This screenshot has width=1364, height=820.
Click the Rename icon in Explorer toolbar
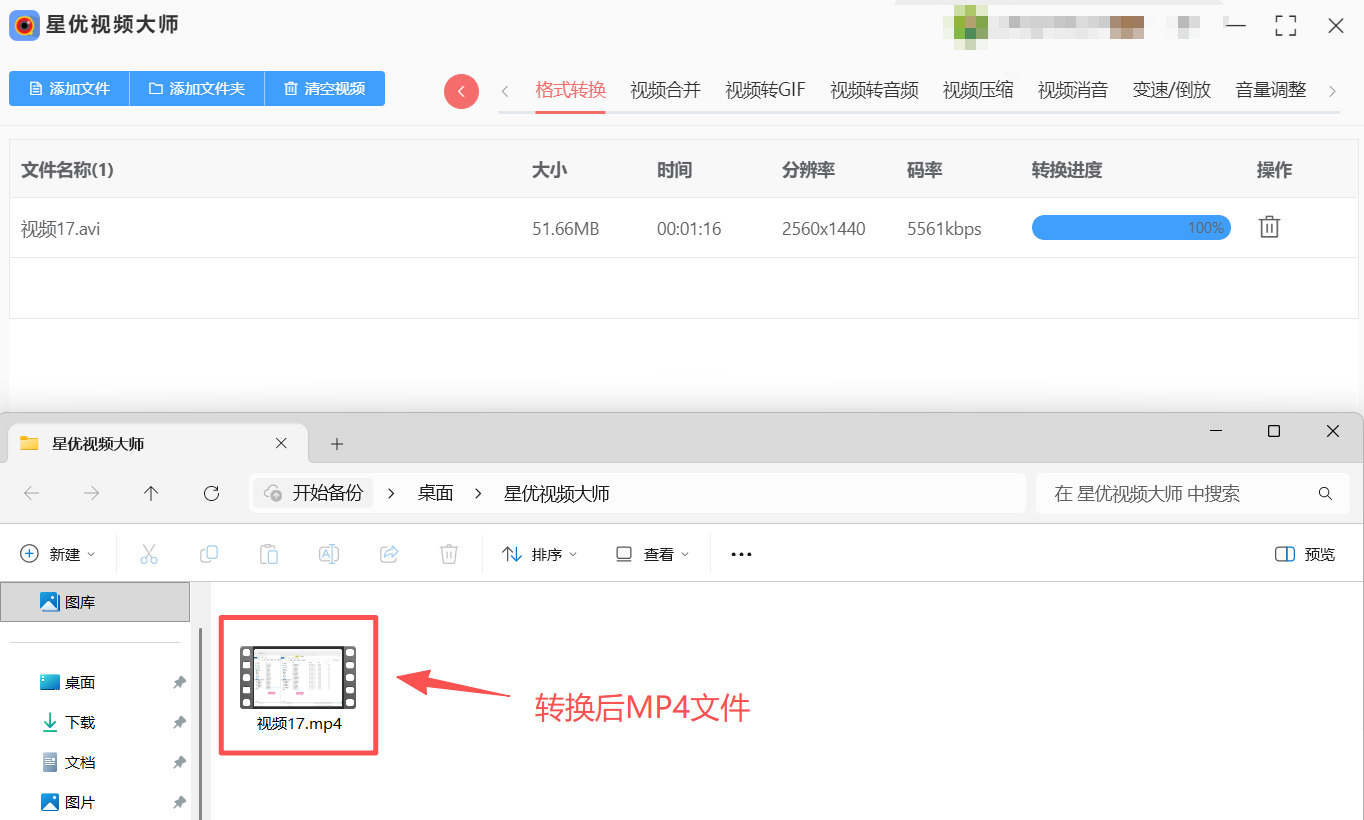click(x=329, y=554)
